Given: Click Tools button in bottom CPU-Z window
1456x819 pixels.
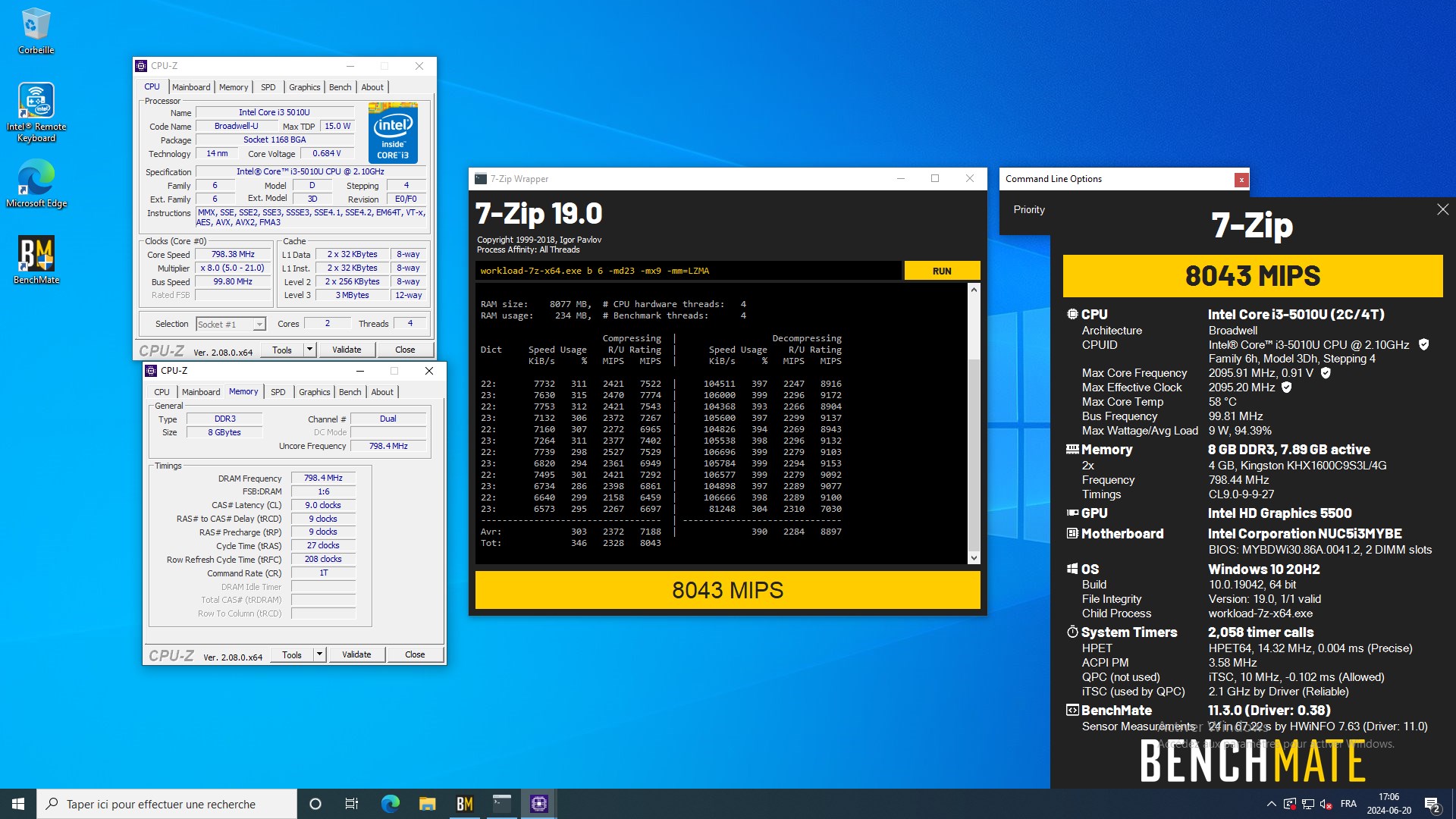Looking at the screenshot, I should point(292,654).
